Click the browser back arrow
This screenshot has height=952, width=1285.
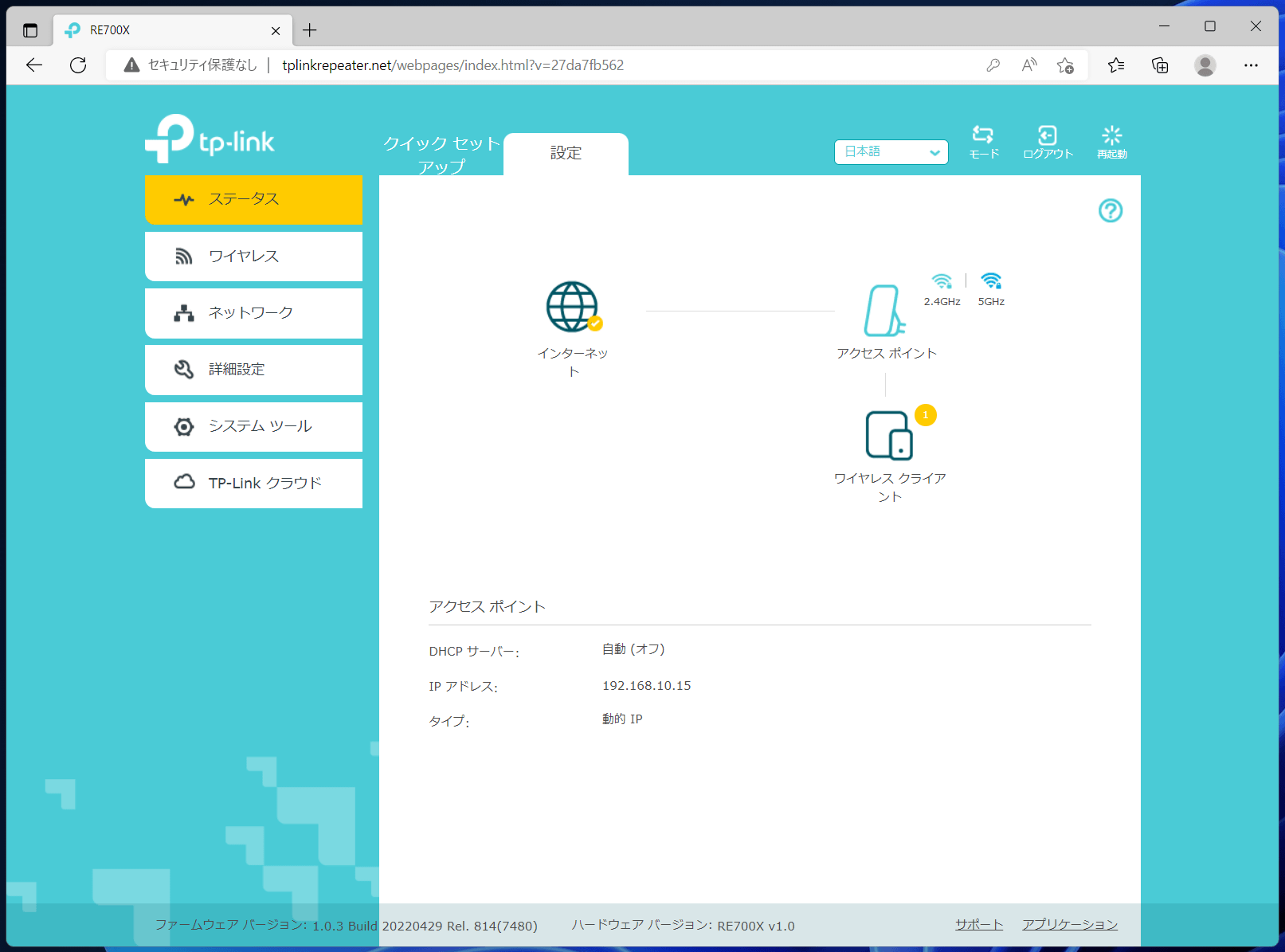34,65
